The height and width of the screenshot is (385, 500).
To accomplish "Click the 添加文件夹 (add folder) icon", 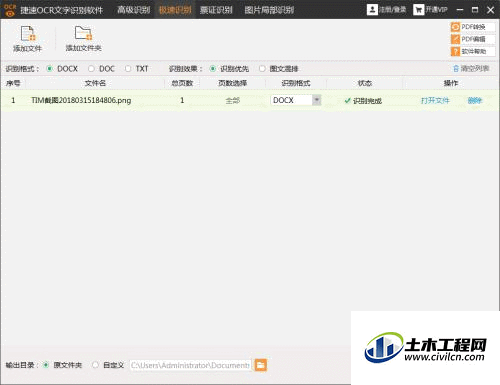I will [83, 33].
